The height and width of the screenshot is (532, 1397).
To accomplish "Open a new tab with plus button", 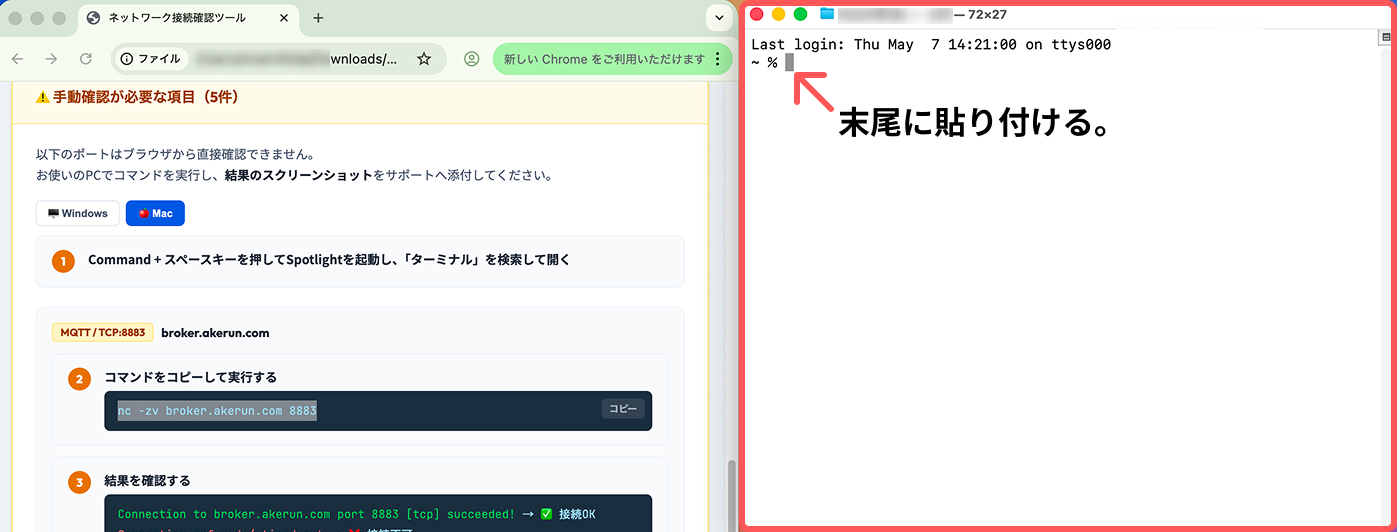I will (318, 18).
